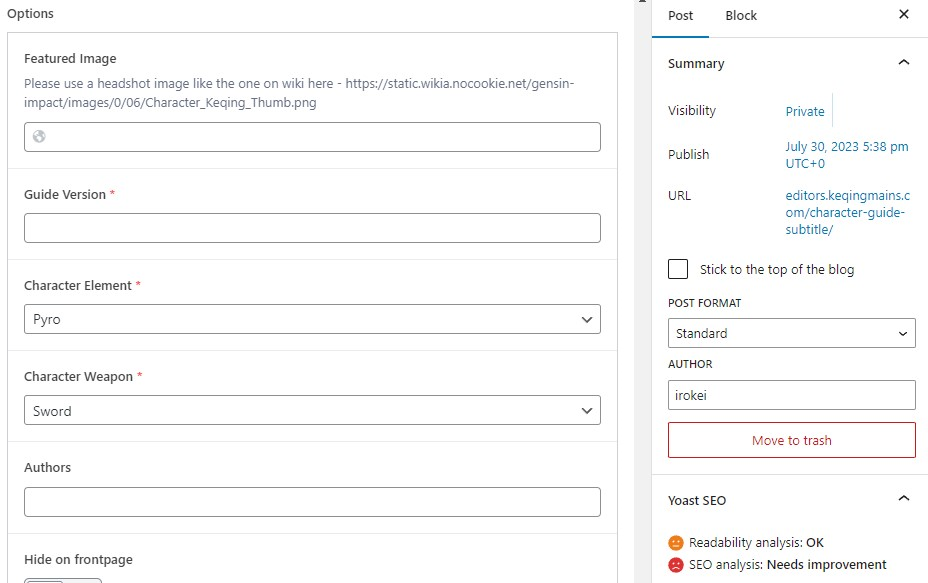Click the Move to trash button
The height and width of the screenshot is (583, 928).
point(791,439)
